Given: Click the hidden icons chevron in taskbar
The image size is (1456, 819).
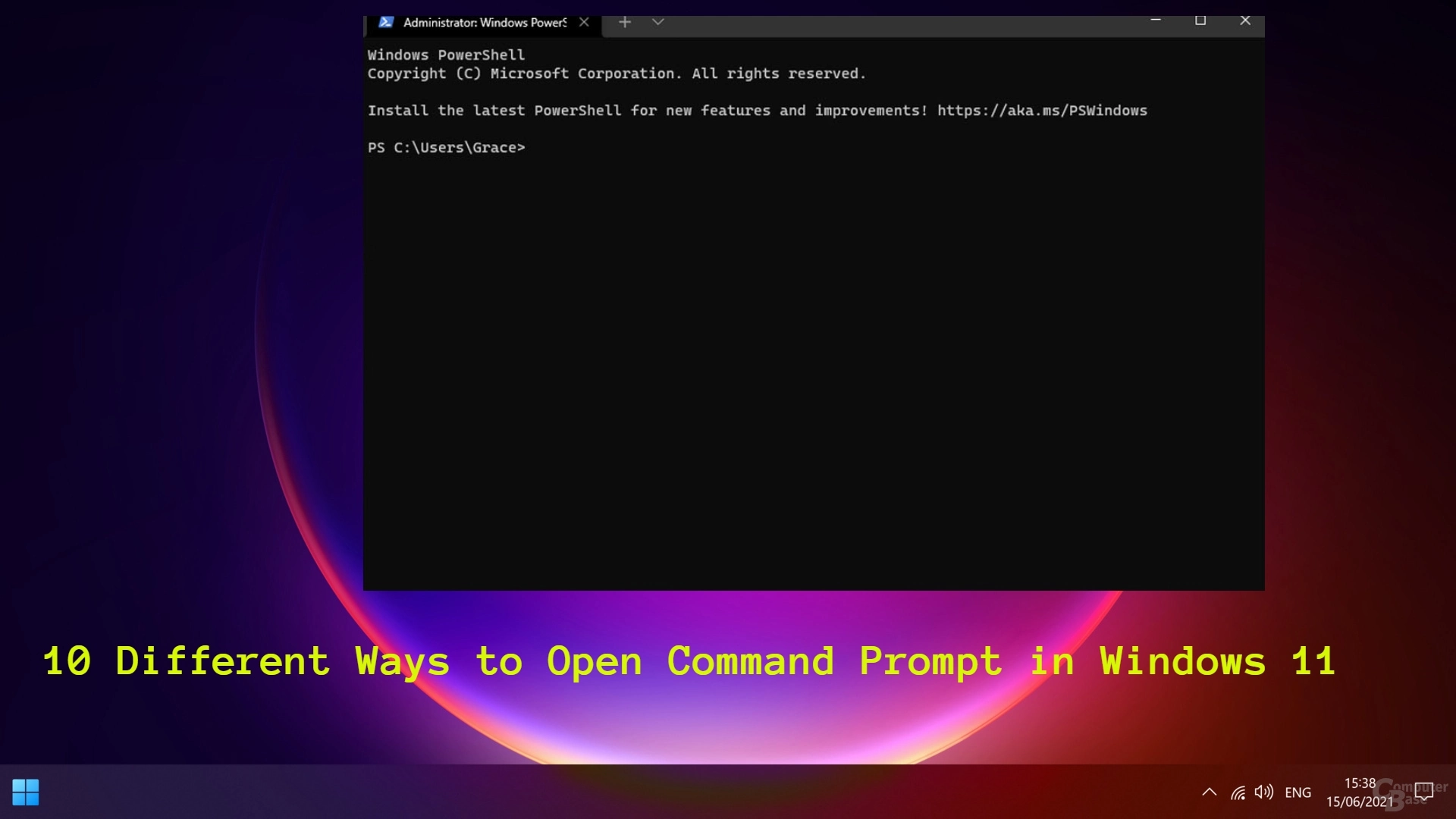Looking at the screenshot, I should pyautogui.click(x=1209, y=792).
